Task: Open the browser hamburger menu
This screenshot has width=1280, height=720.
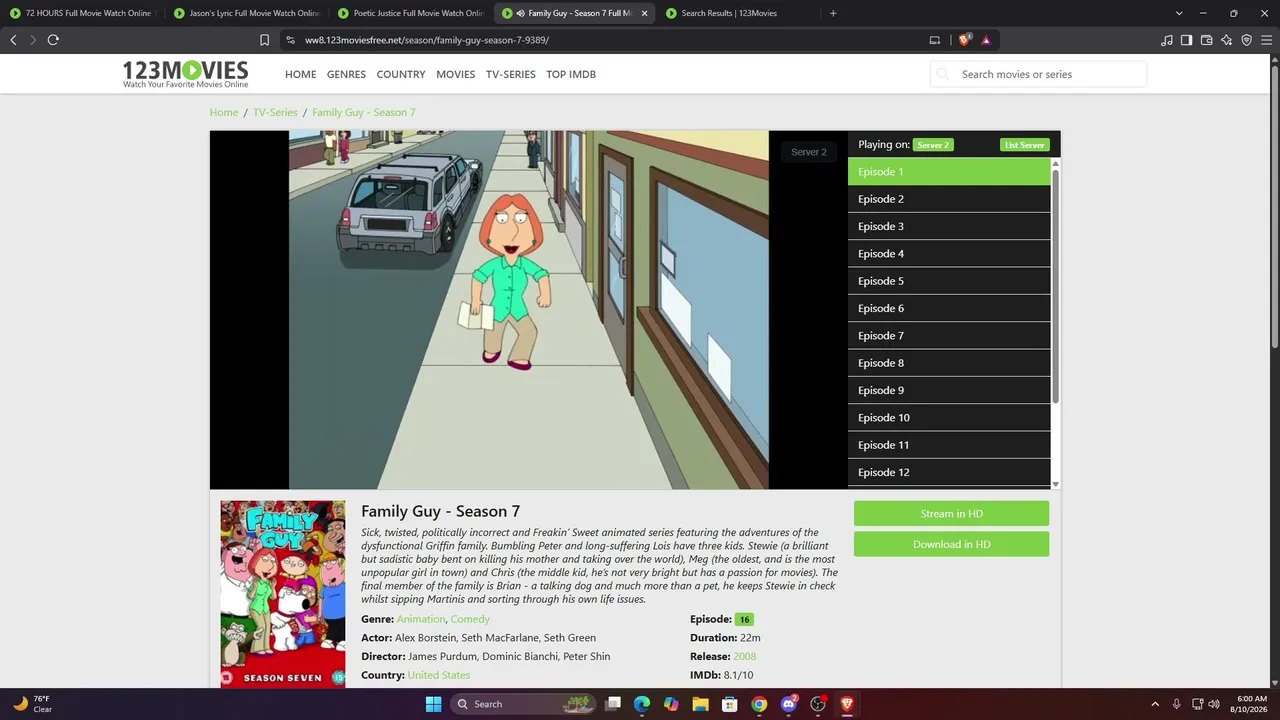Action: (1266, 40)
